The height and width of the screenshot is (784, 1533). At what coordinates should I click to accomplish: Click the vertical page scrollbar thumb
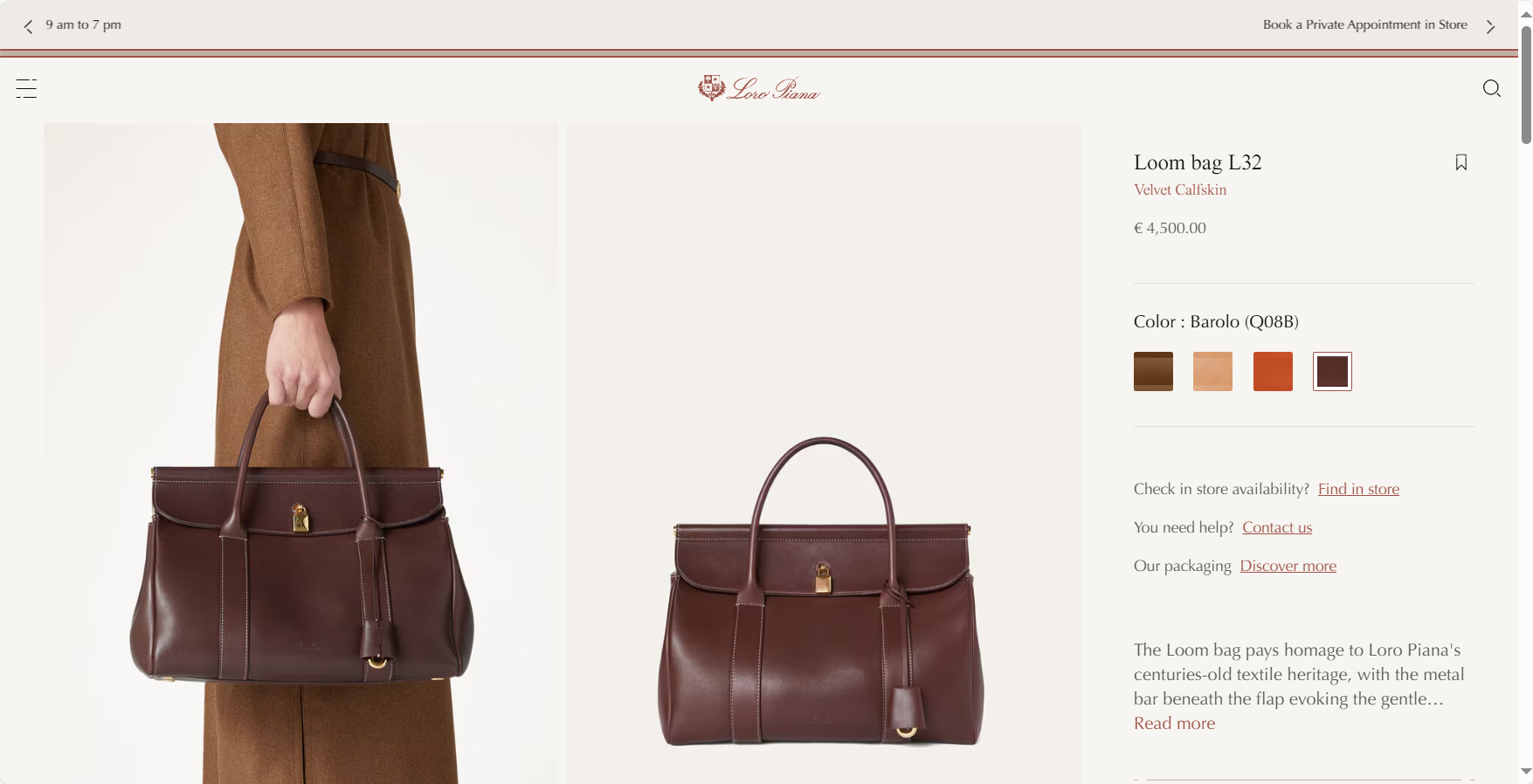(1526, 85)
